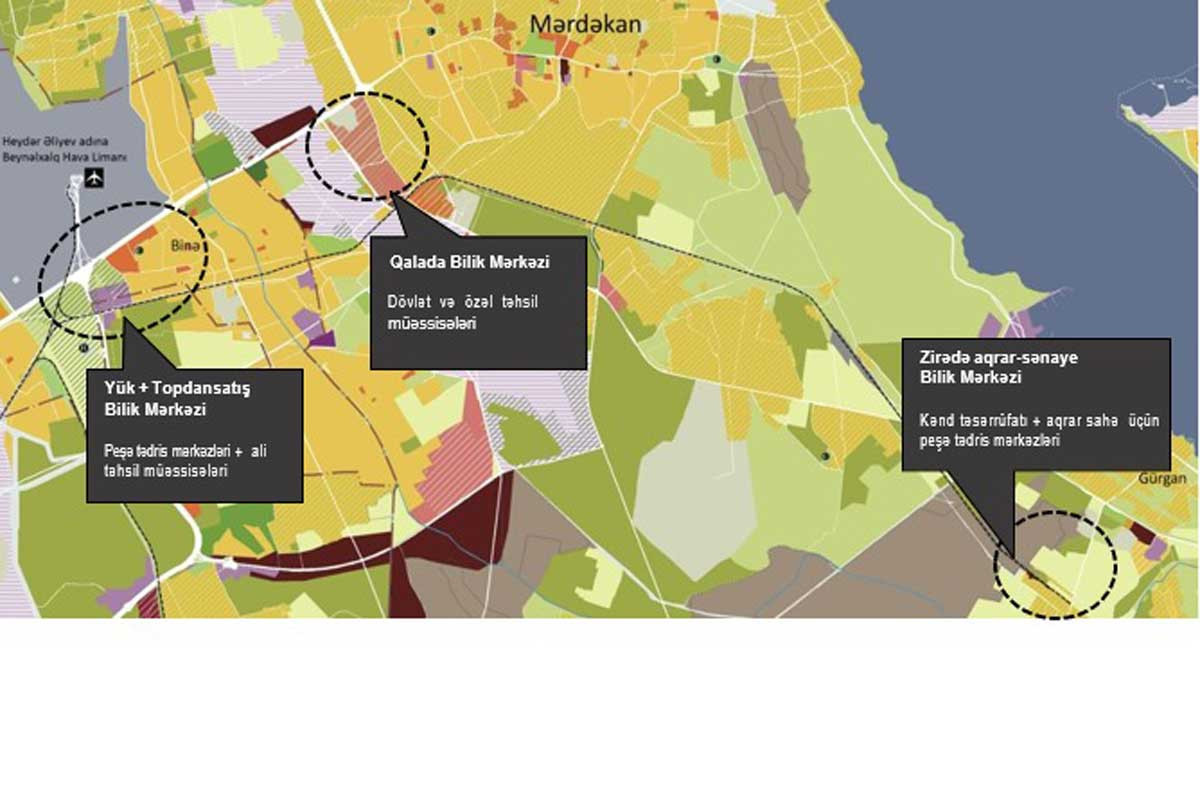Click the Yük + Topdansatış Bilik Mərkəzi heading

click(177, 398)
